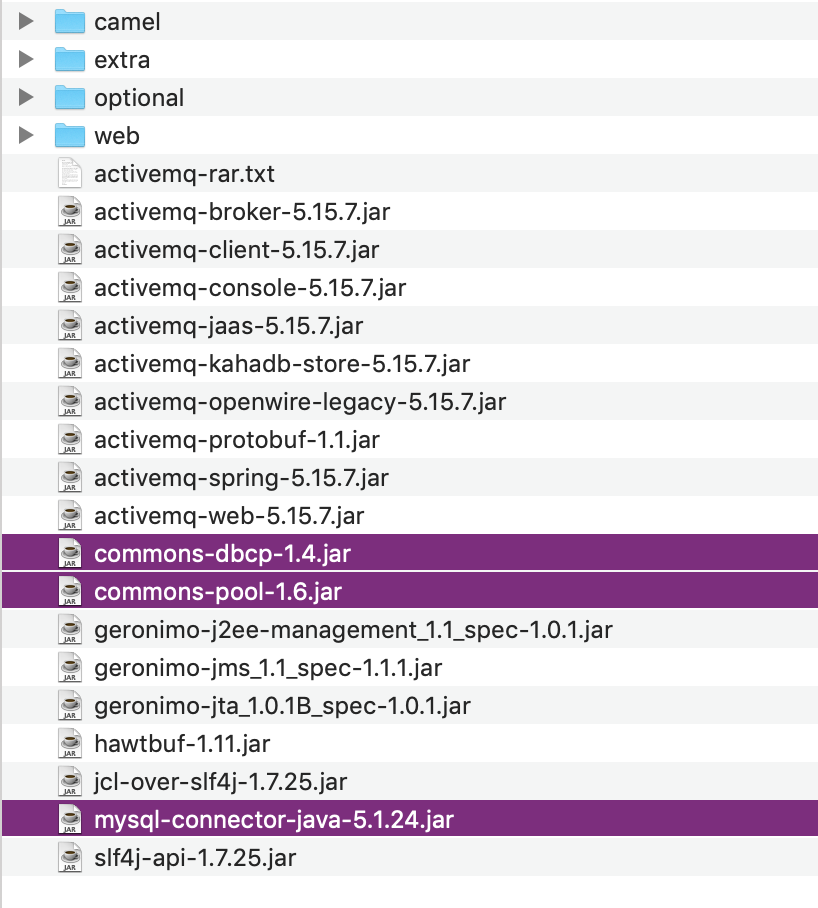818x908 pixels.
Task: Select file name geronimo-jta_1.0.1B_spec-1.0.1.jar
Action: [x=283, y=706]
